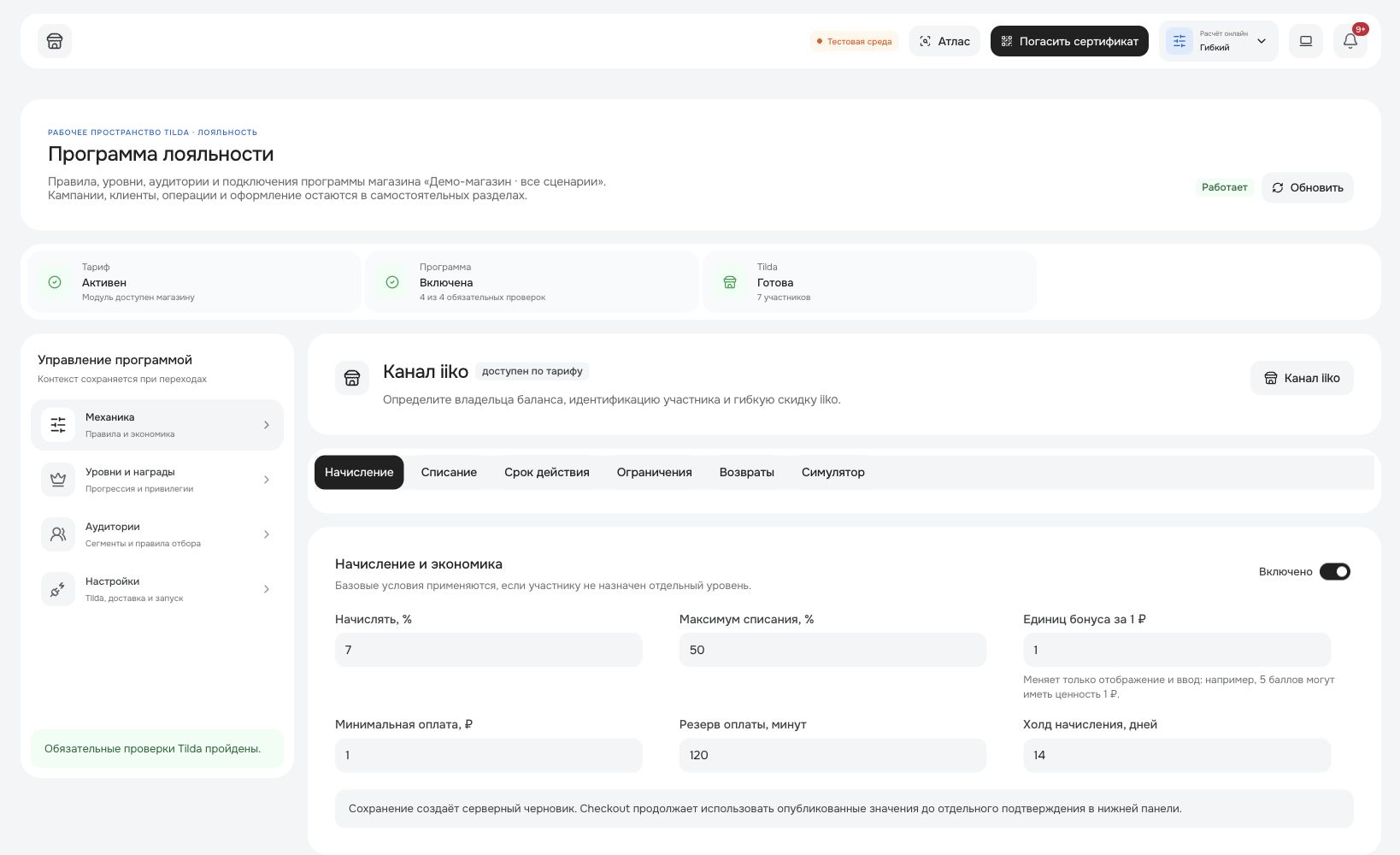Click the Резерв оплаты, минут field
Image resolution: width=1400 pixels, height=855 pixels.
833,755
